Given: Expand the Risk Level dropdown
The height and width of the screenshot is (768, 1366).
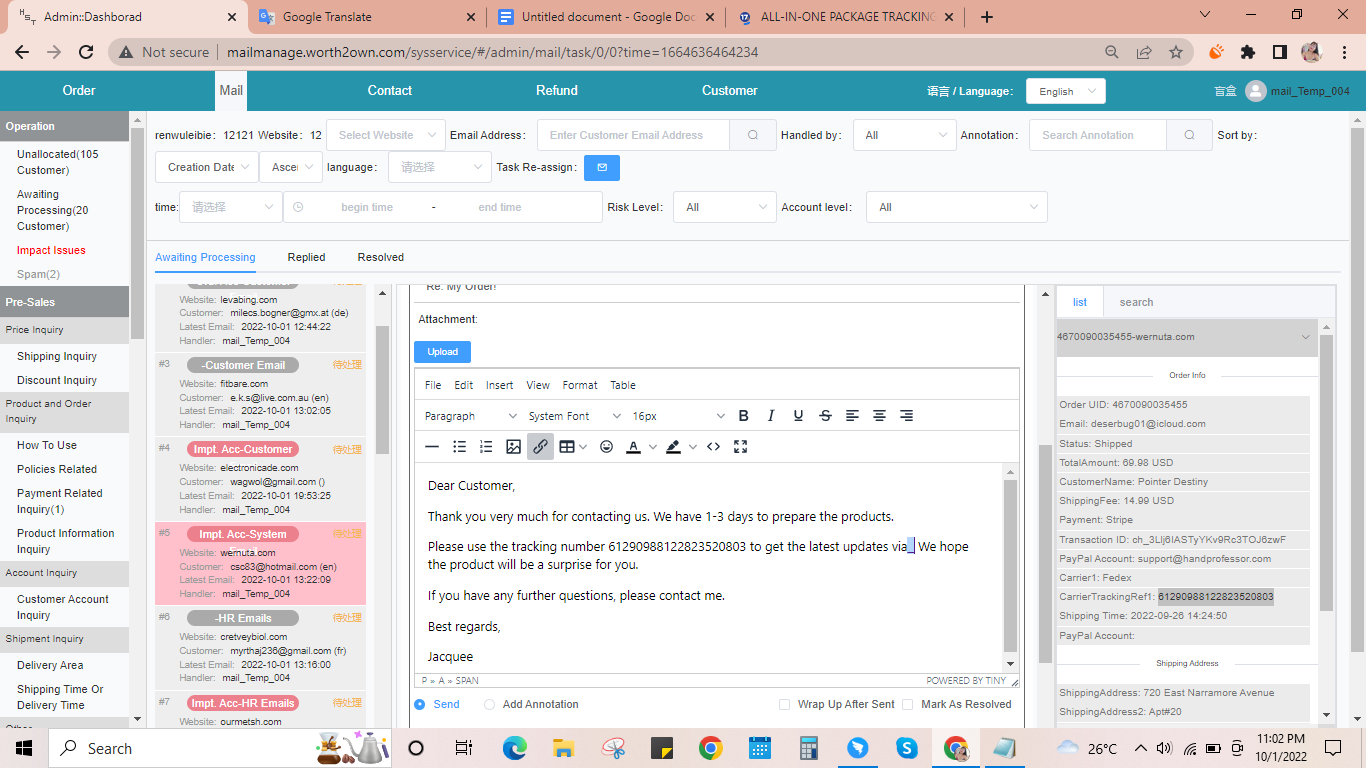Looking at the screenshot, I should 725,207.
